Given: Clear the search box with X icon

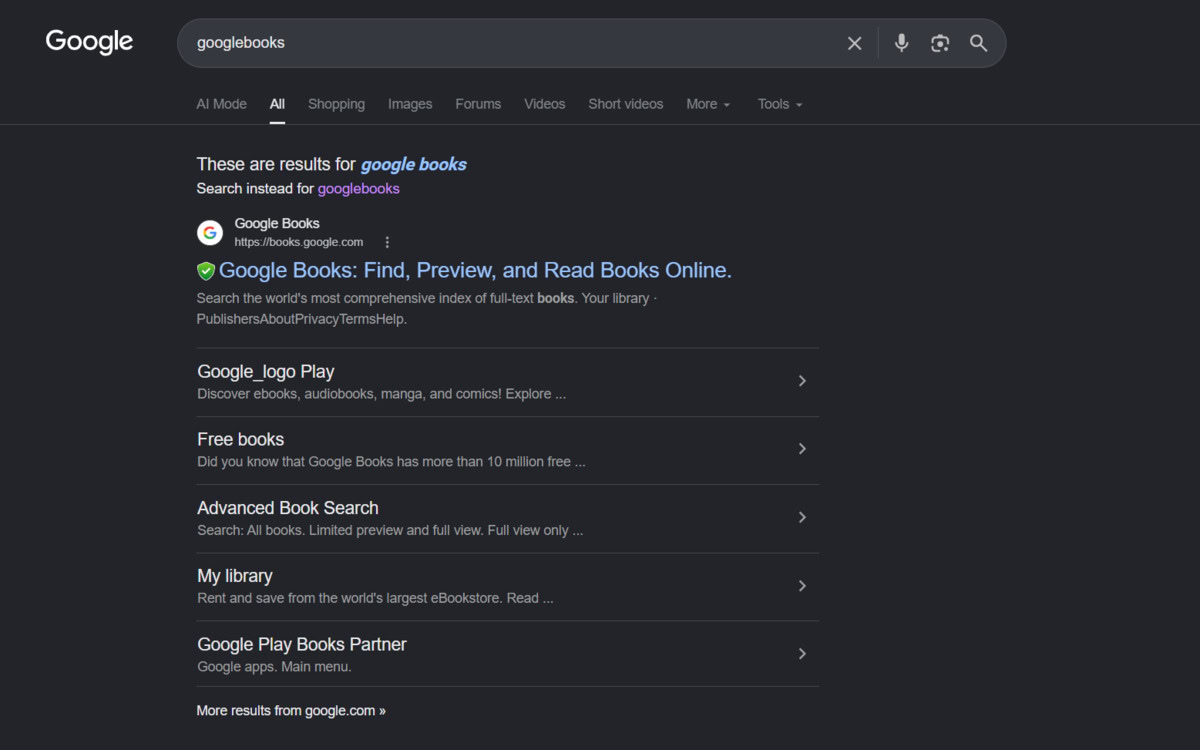Looking at the screenshot, I should point(854,43).
